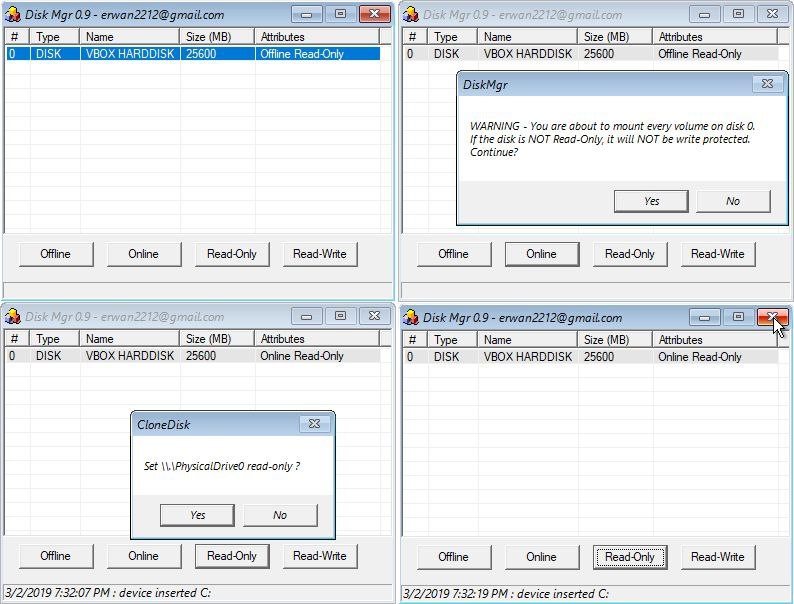Click No in the DiskMgr warning dialog
794x604 pixels.
733,201
